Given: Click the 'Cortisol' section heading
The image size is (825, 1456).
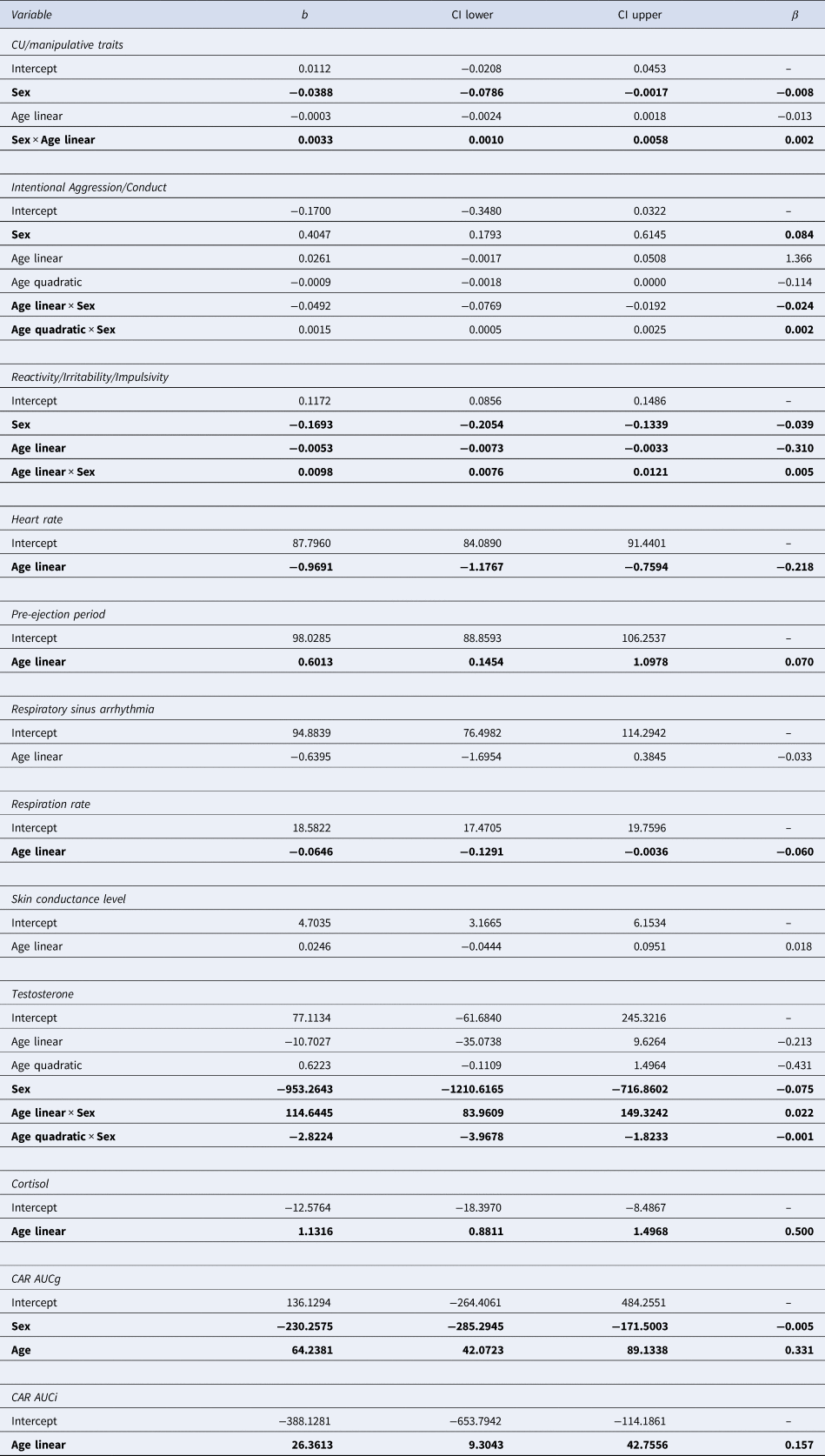Looking at the screenshot, I should [31, 1184].
